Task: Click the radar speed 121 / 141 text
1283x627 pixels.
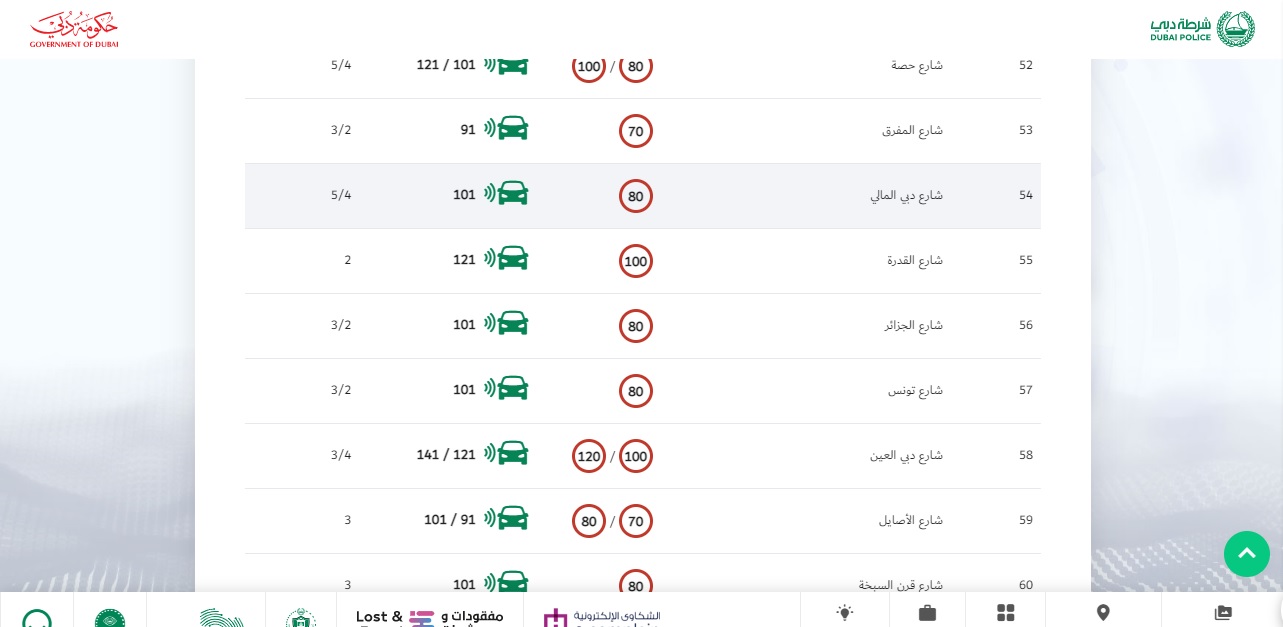Action: click(446, 455)
